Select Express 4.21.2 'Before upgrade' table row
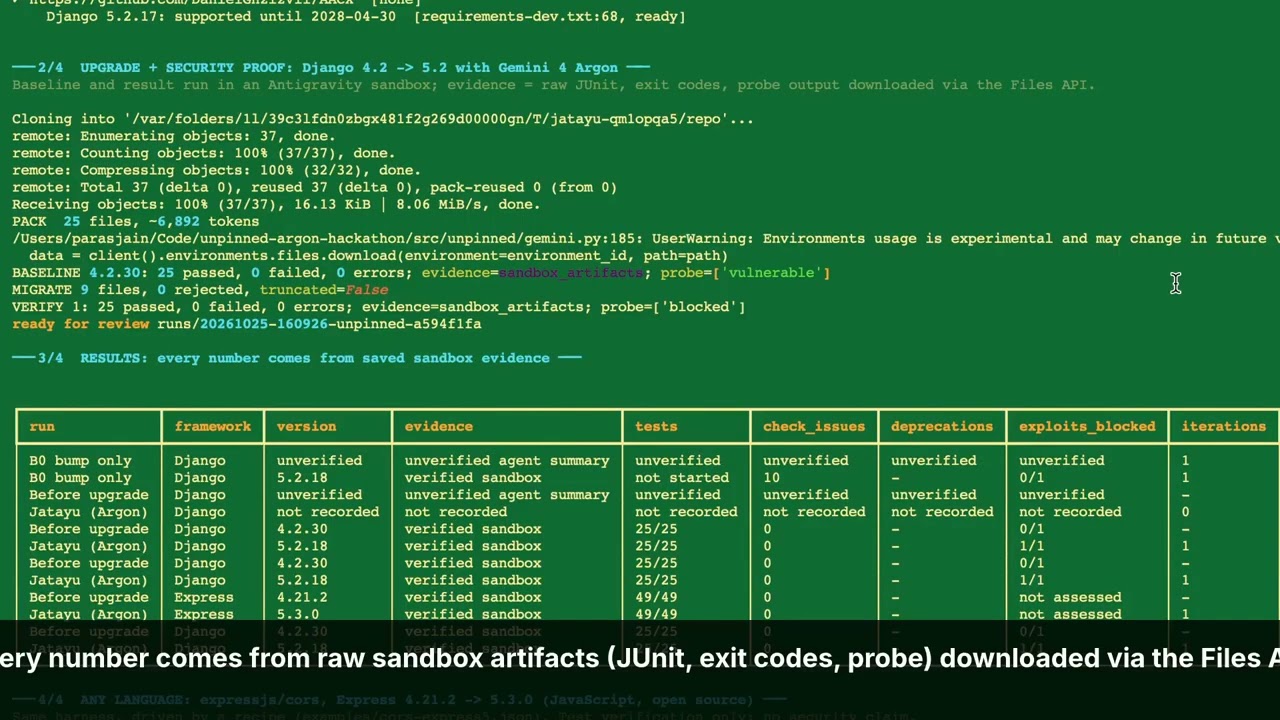The width and height of the screenshot is (1280, 720). pyautogui.click(x=647, y=597)
